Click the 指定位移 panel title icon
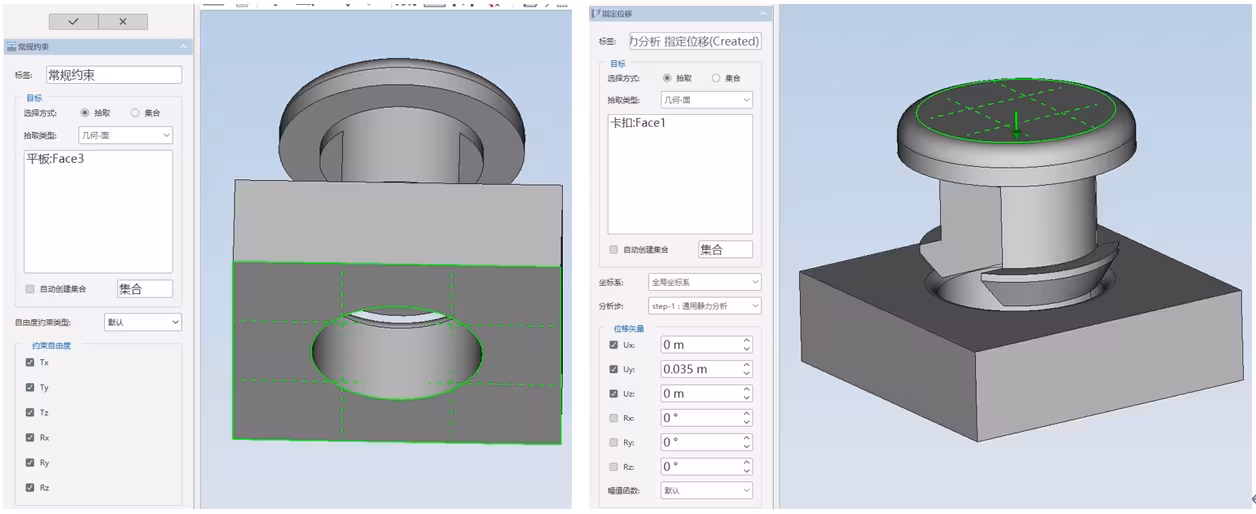 [x=596, y=14]
